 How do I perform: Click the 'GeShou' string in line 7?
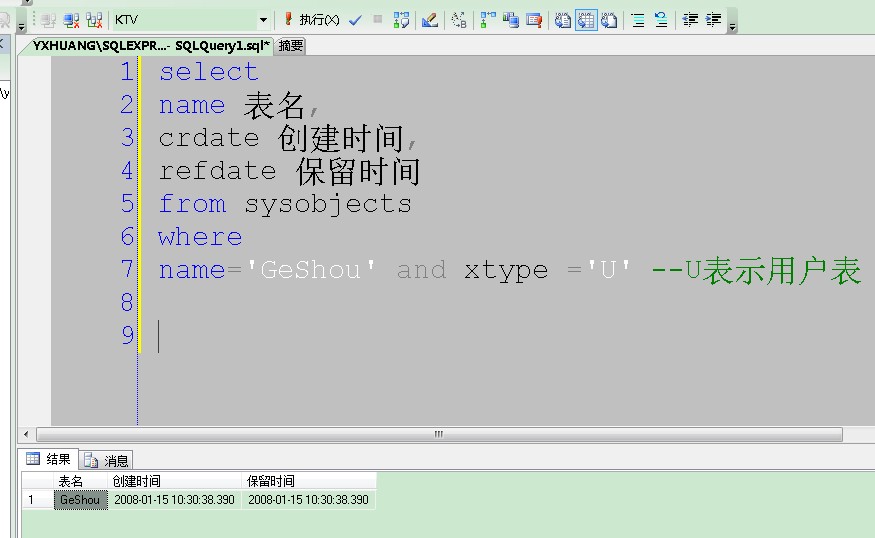(x=311, y=270)
